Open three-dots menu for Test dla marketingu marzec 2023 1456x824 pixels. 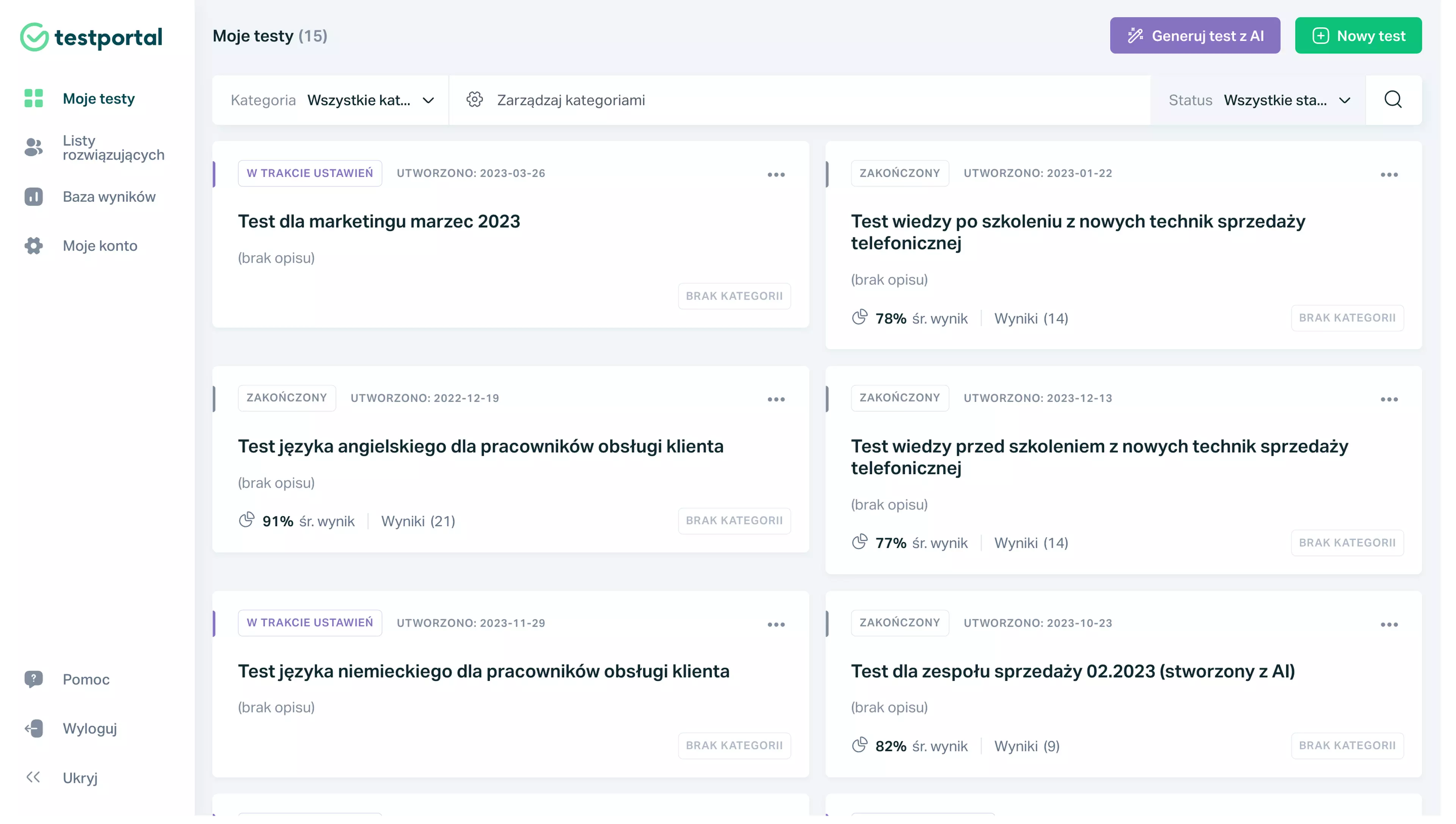point(777,175)
